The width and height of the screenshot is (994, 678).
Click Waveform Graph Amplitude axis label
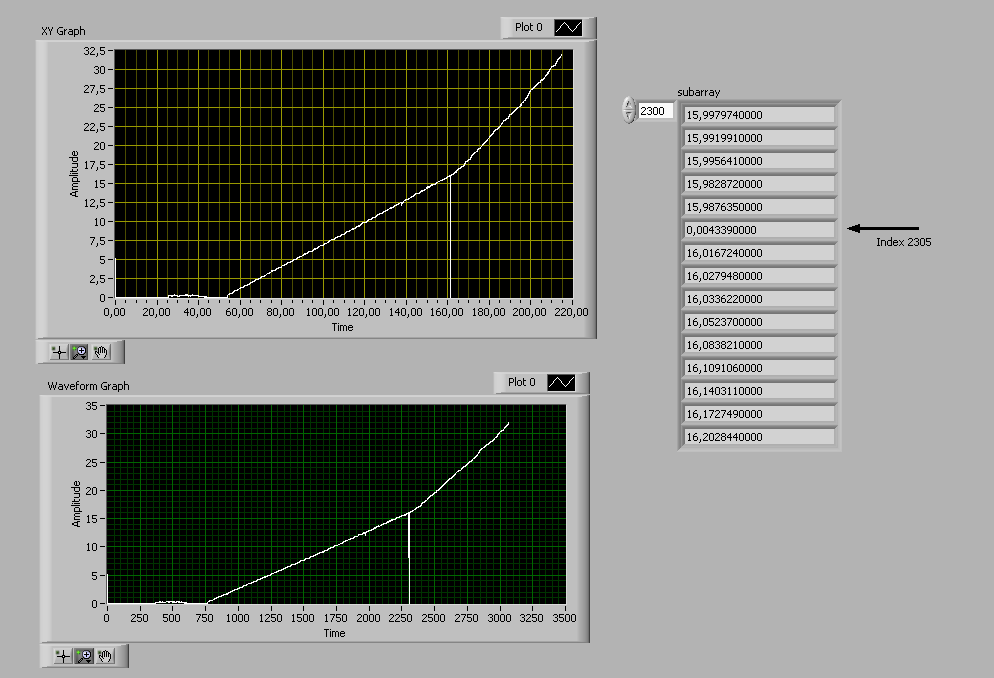77,504
